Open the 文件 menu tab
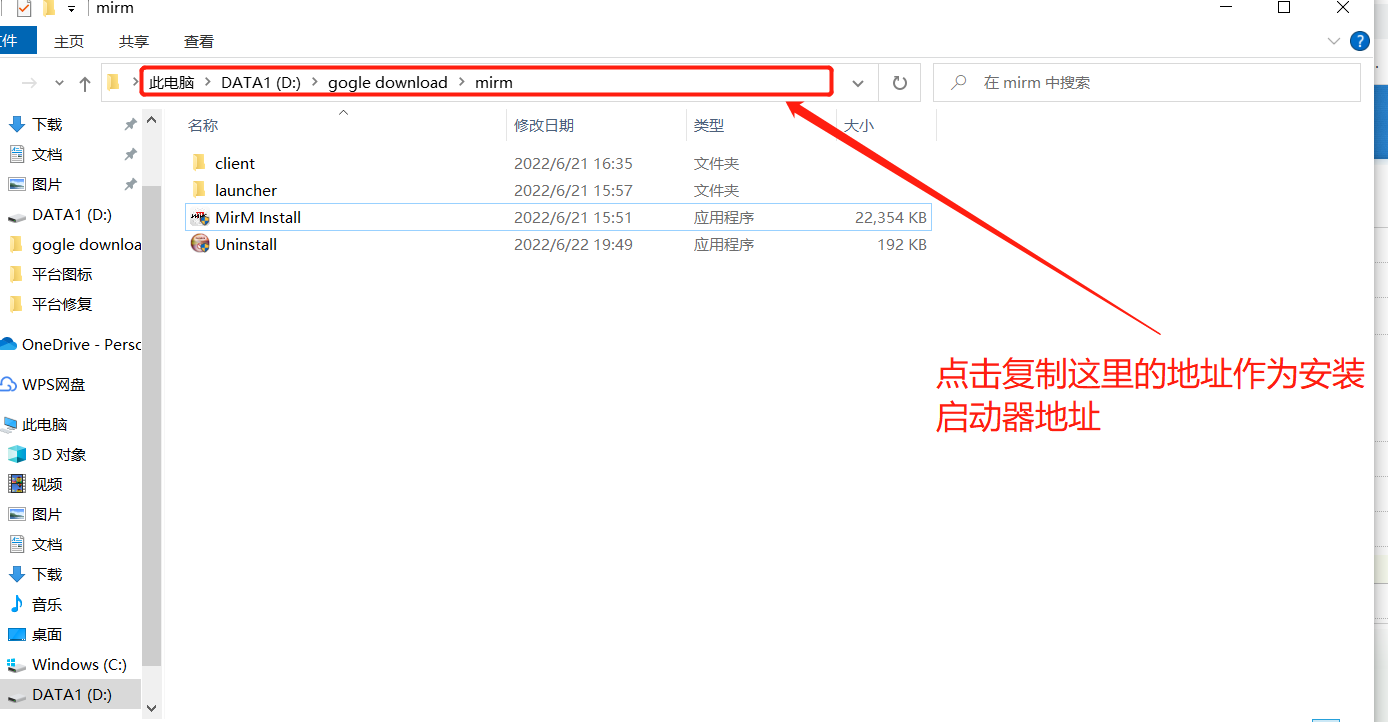This screenshot has width=1388, height=722. click(x=17, y=41)
